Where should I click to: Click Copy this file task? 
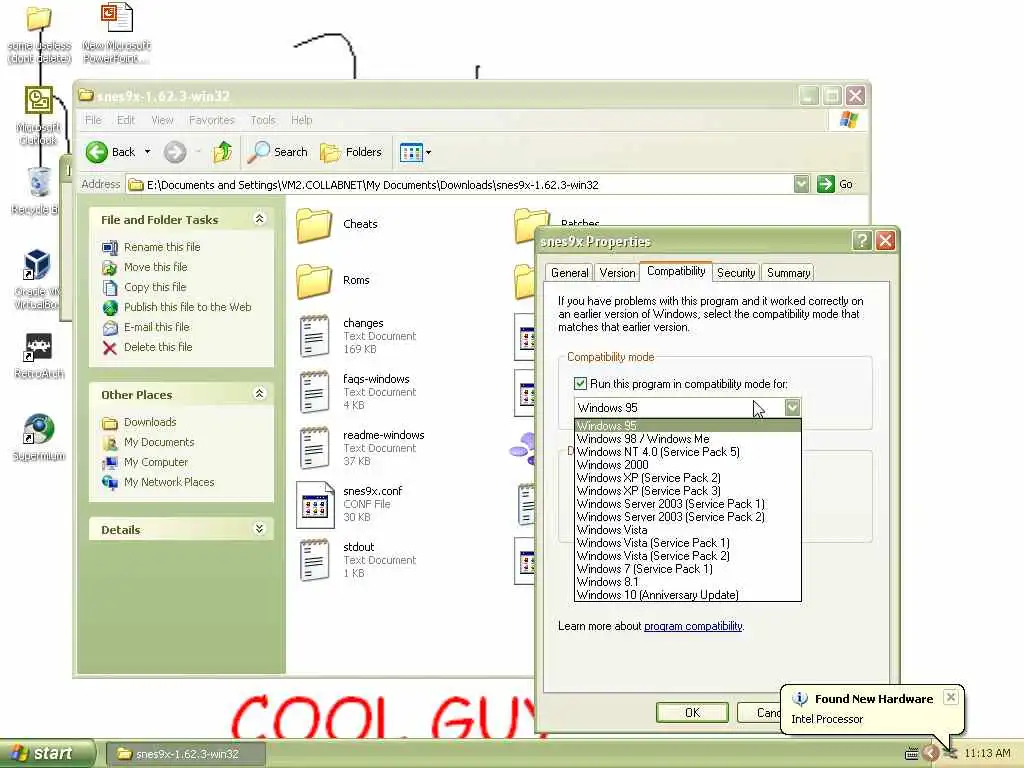coord(155,287)
